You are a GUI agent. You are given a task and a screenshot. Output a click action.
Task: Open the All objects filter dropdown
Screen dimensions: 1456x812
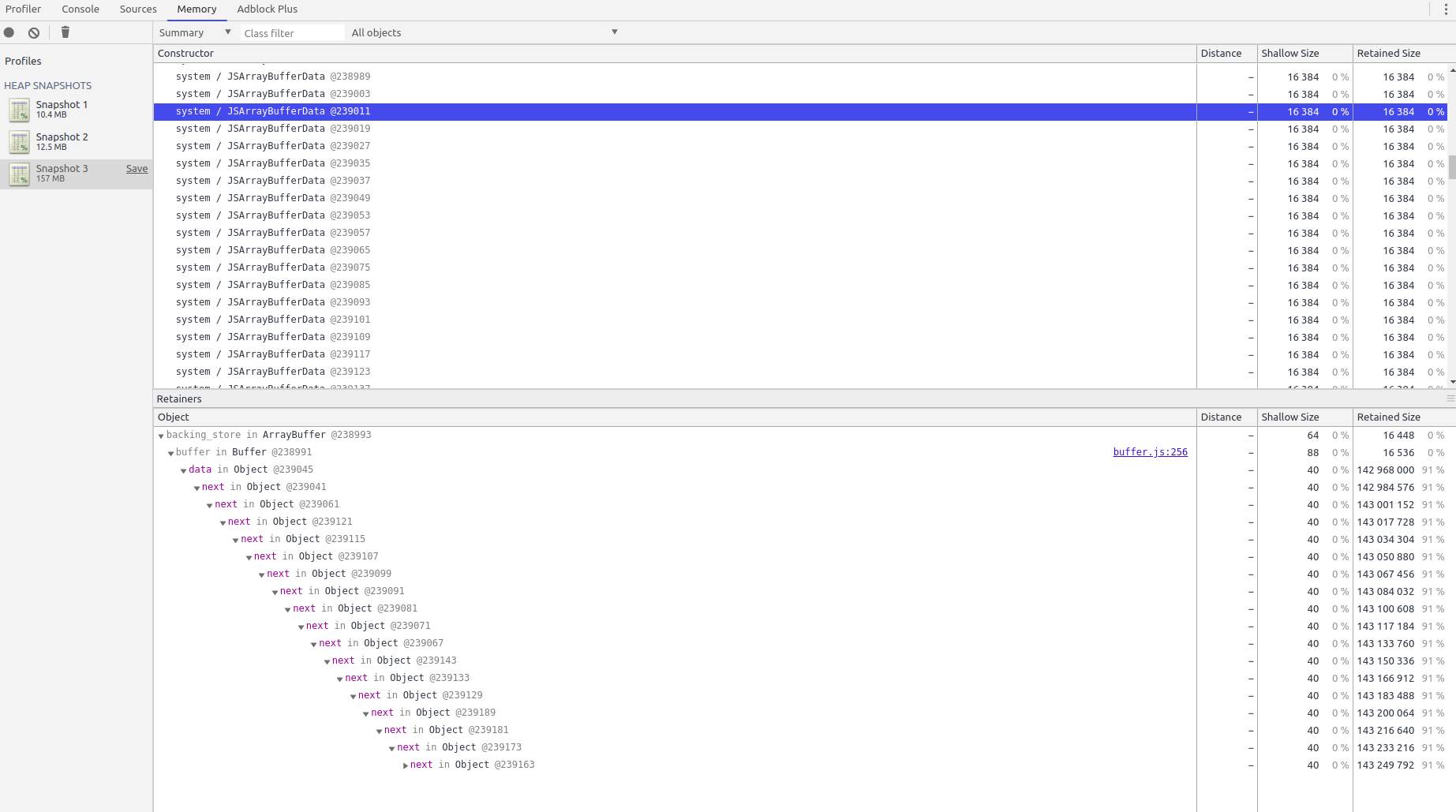click(484, 32)
